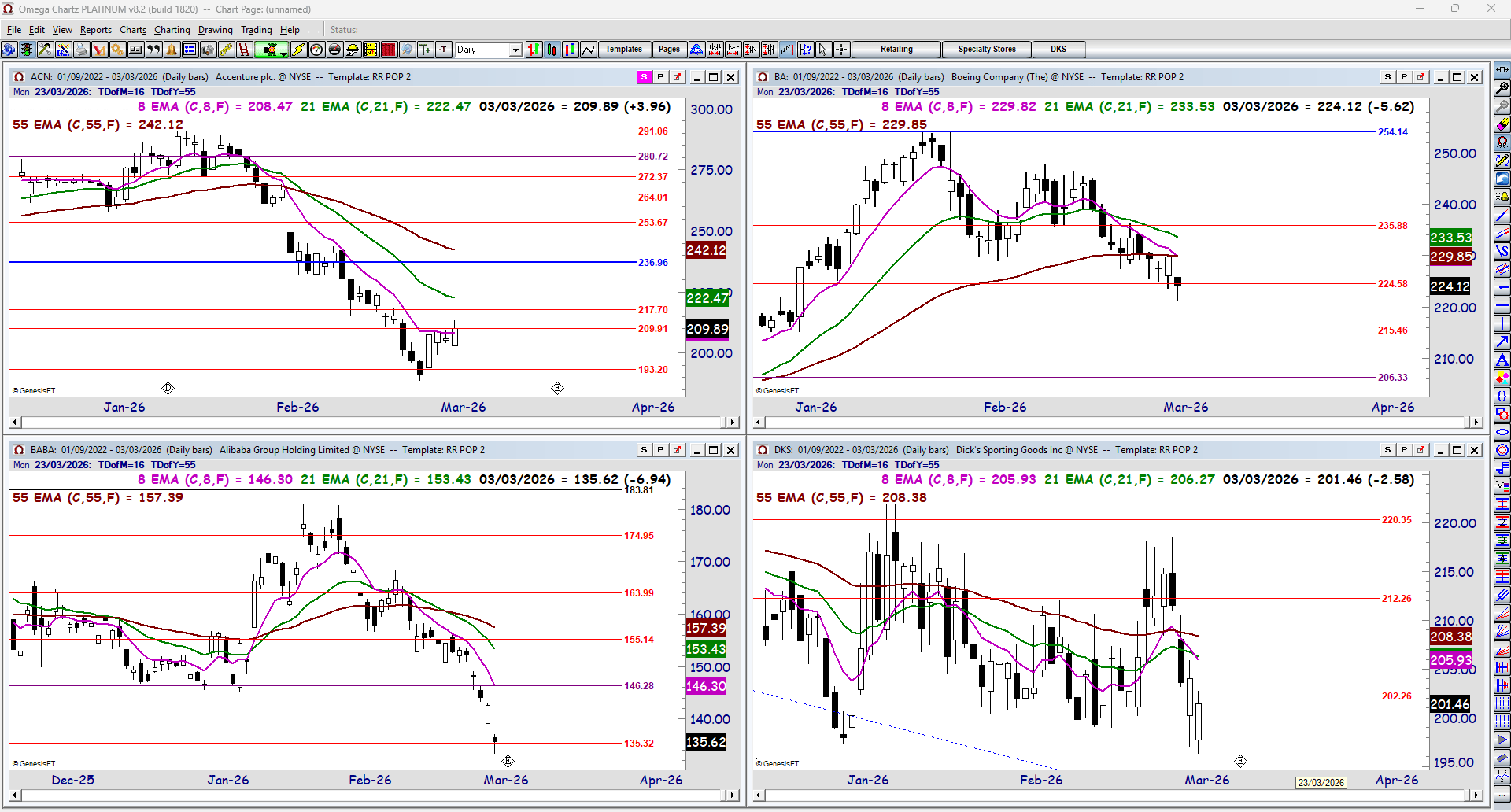Image resolution: width=1511 pixels, height=812 pixels.
Task: Select the diagonal trend line tool
Action: (1502, 215)
